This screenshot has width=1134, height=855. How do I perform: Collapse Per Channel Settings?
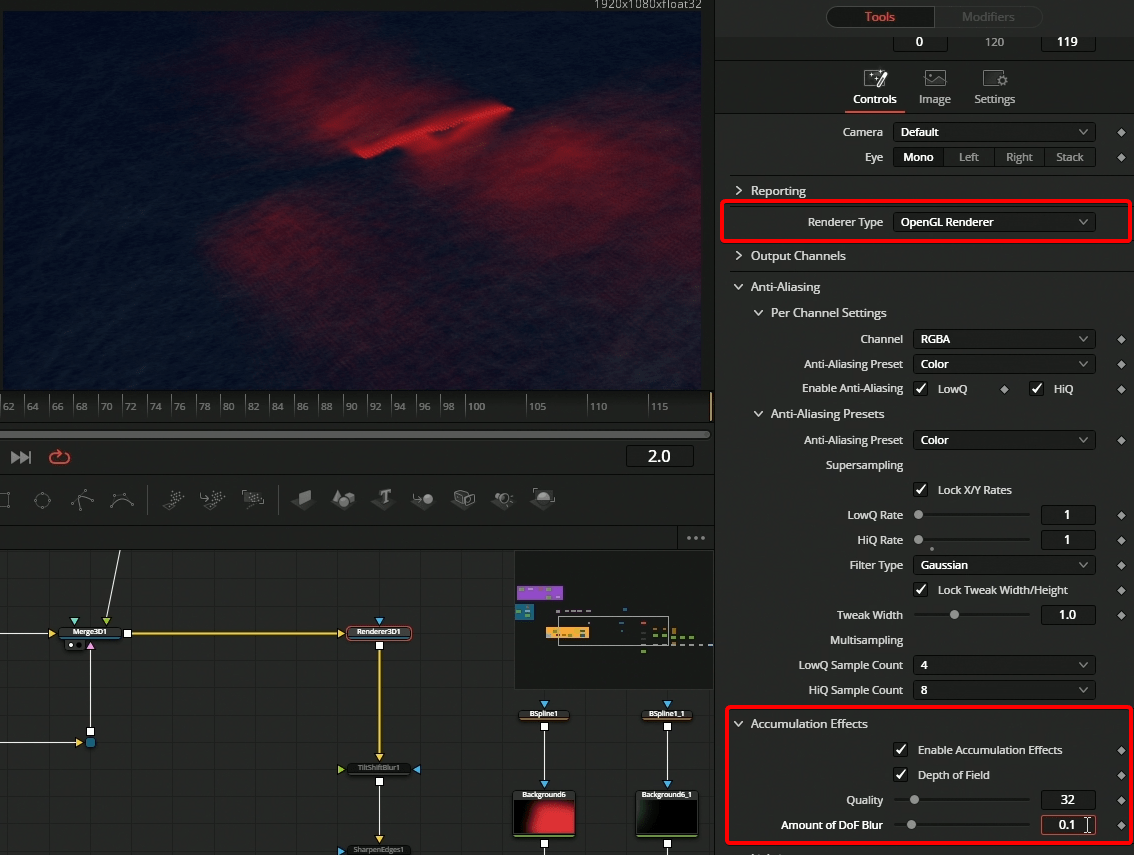(x=759, y=312)
